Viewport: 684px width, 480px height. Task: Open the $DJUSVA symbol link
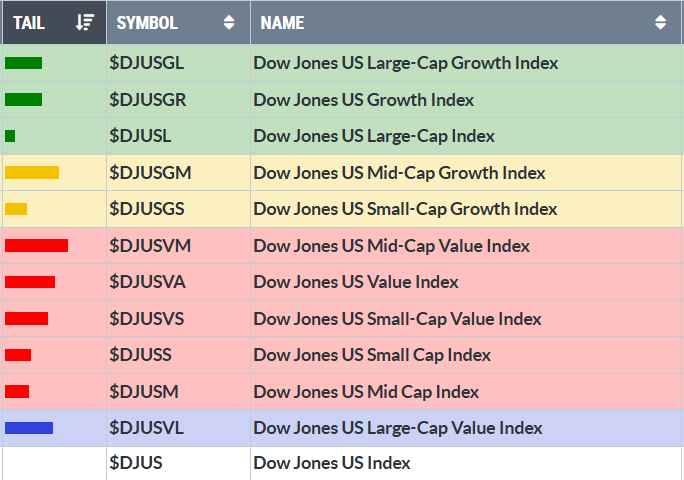(147, 282)
